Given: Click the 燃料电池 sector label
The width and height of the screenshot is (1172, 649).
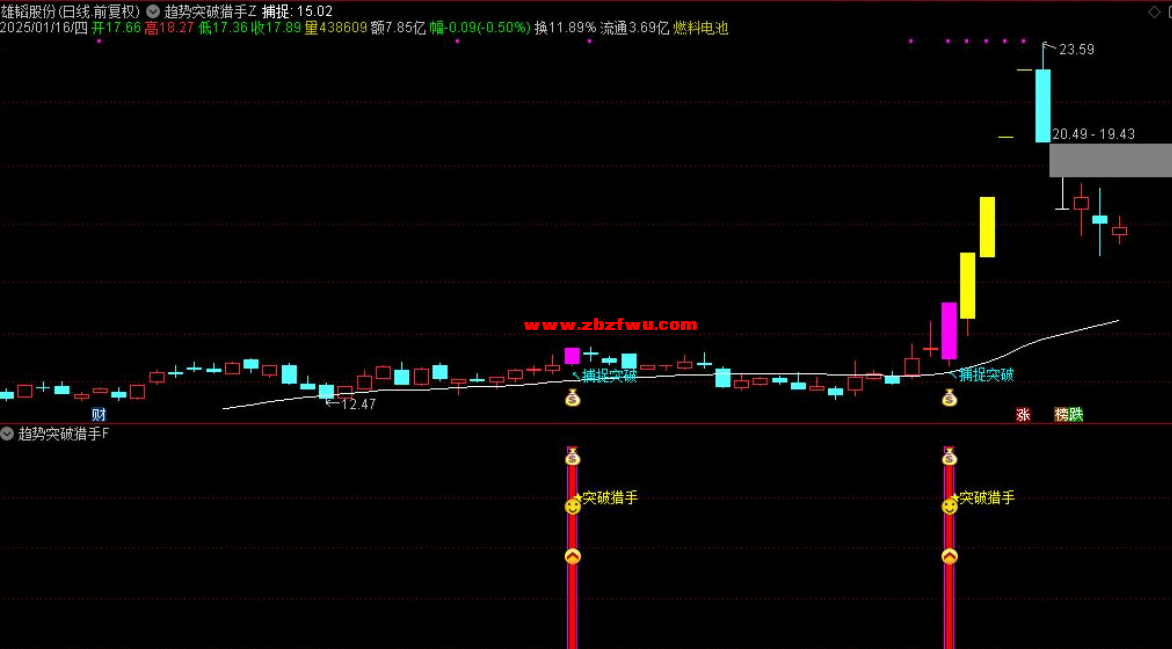Looking at the screenshot, I should point(700,28).
